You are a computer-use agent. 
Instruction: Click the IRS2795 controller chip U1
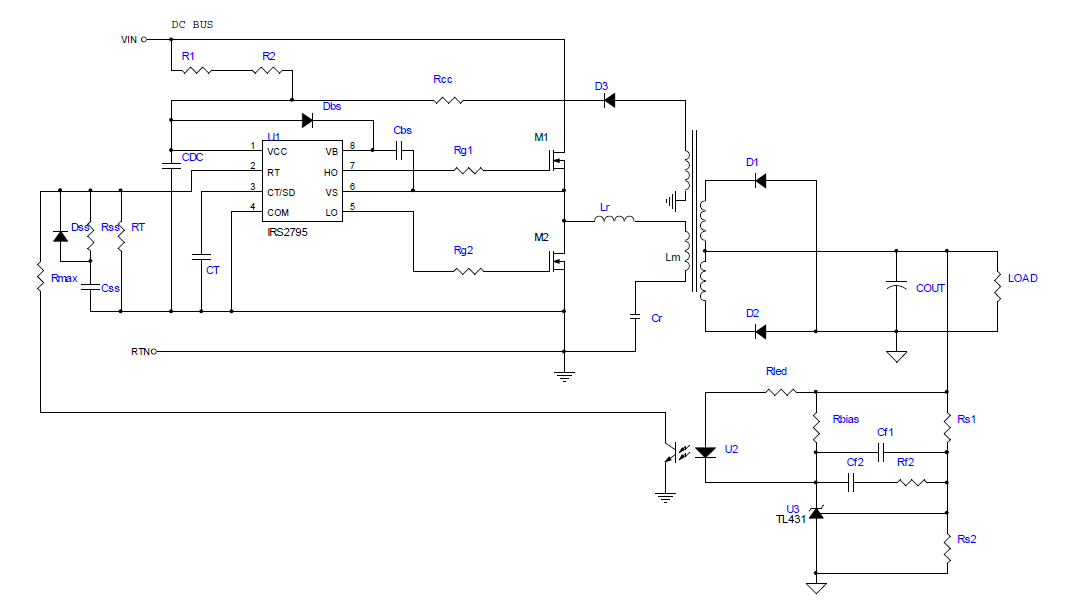302,181
